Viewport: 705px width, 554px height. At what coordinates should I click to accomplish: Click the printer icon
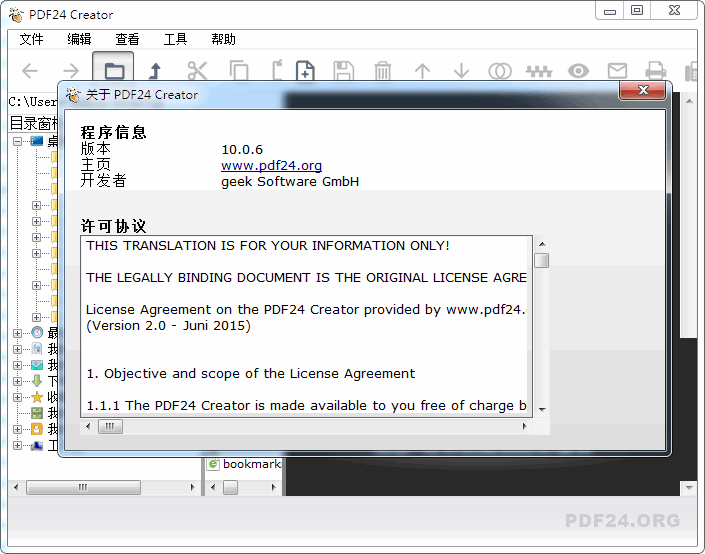pos(656,71)
